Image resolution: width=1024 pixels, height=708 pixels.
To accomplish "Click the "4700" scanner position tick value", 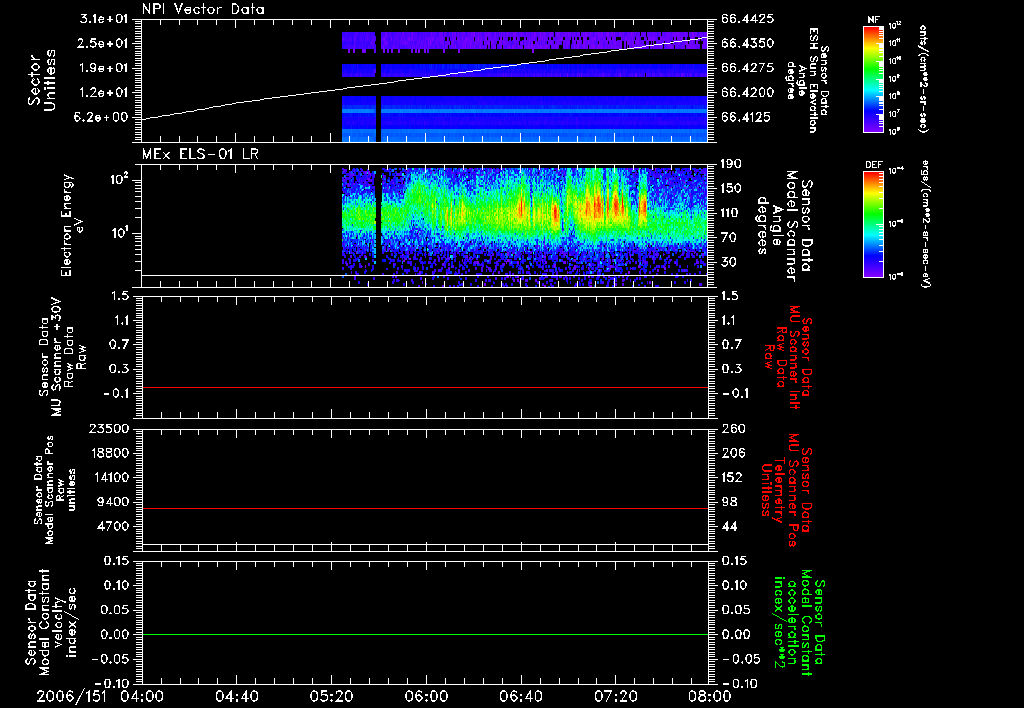I will [113, 526].
